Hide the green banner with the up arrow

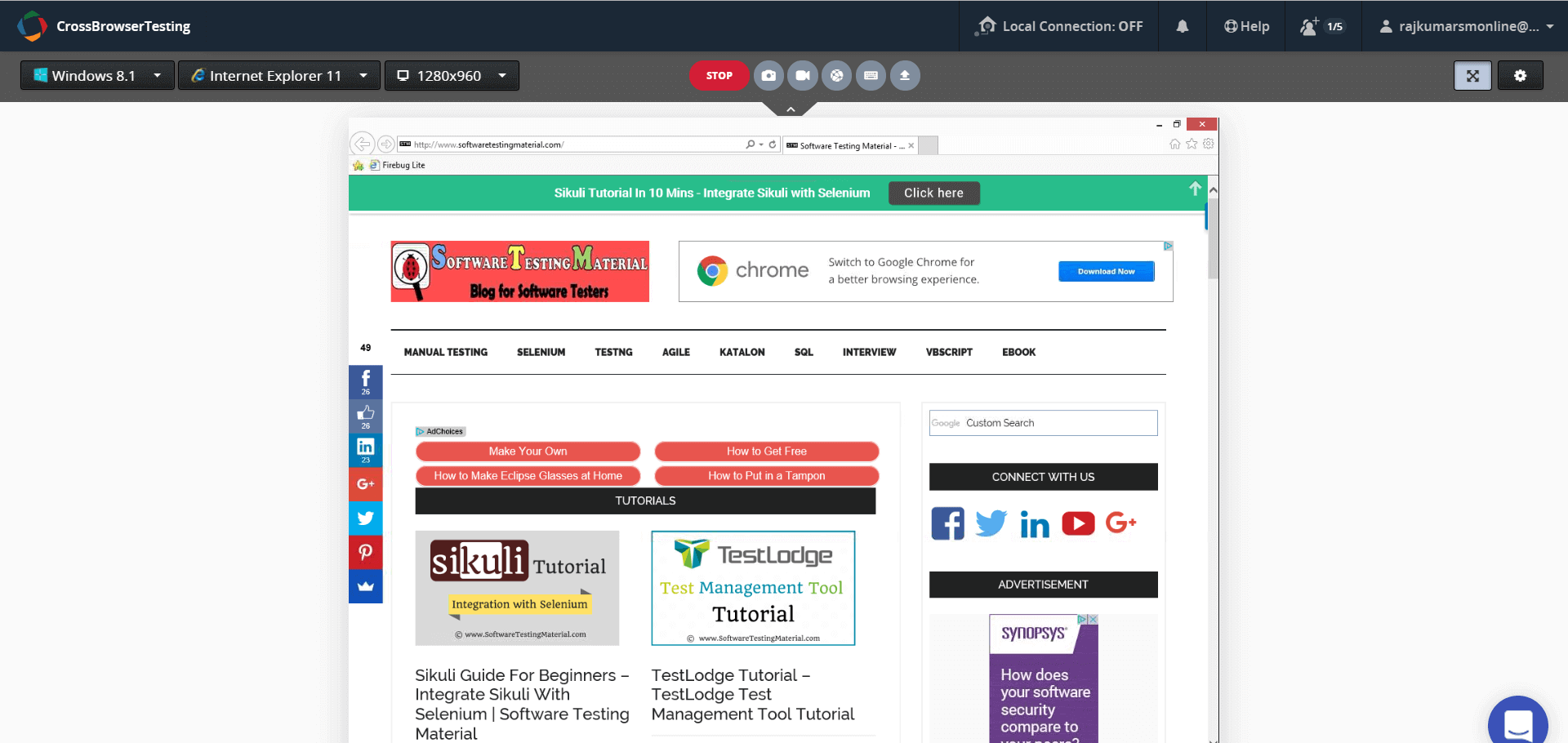1195,189
